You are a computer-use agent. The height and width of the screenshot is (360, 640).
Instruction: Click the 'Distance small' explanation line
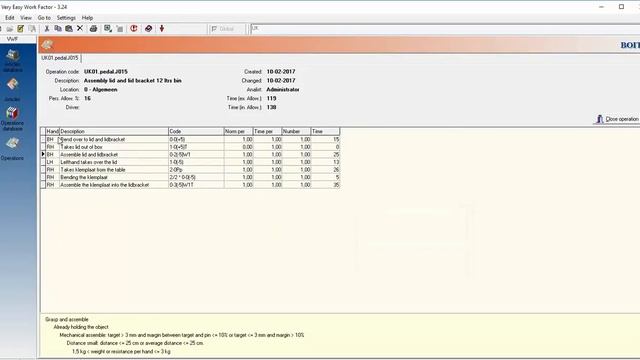coord(135,343)
